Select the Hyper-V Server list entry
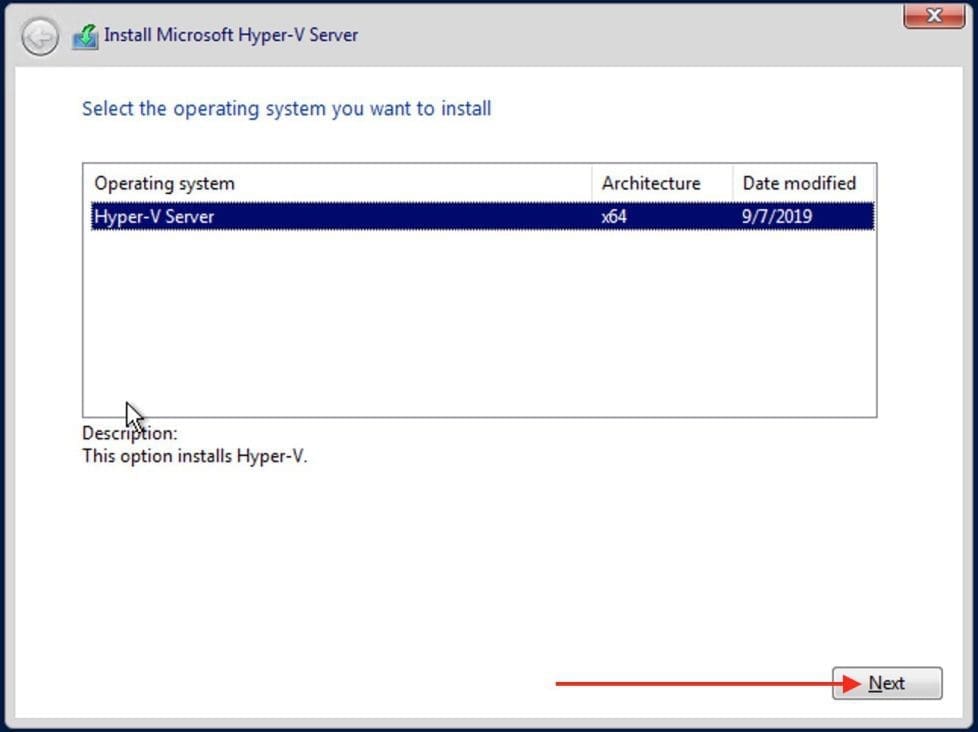978x732 pixels. pos(154,216)
